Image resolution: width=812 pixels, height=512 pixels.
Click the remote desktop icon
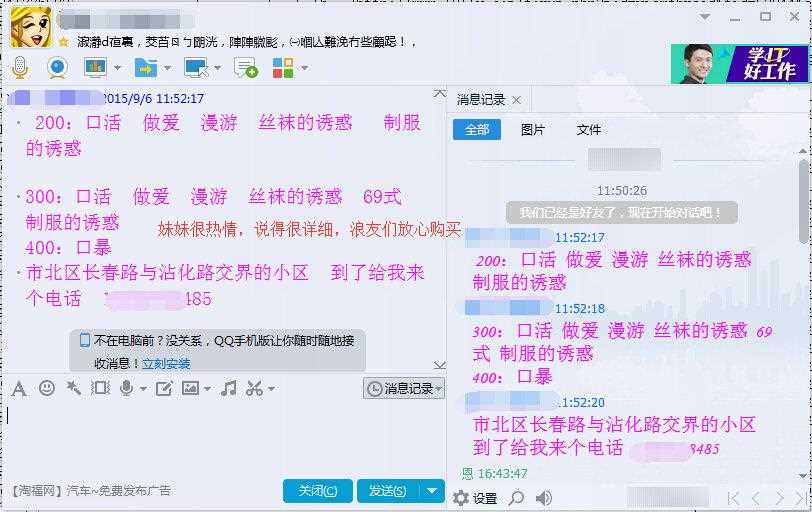pos(197,67)
